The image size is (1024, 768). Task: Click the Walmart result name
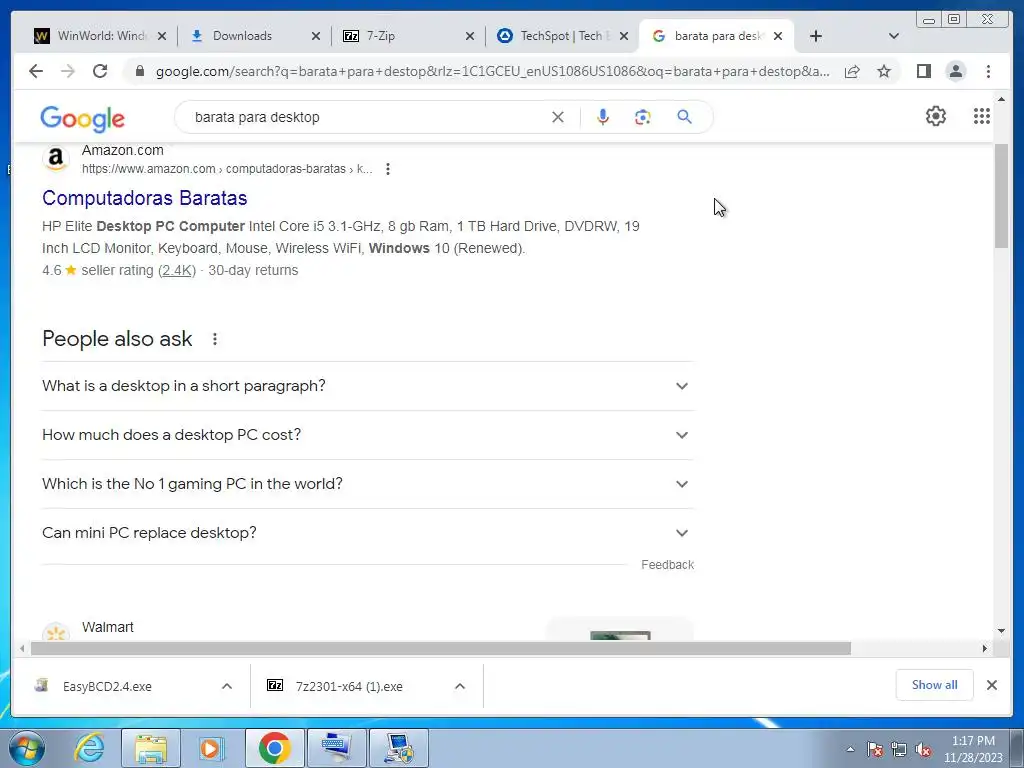coord(108,627)
